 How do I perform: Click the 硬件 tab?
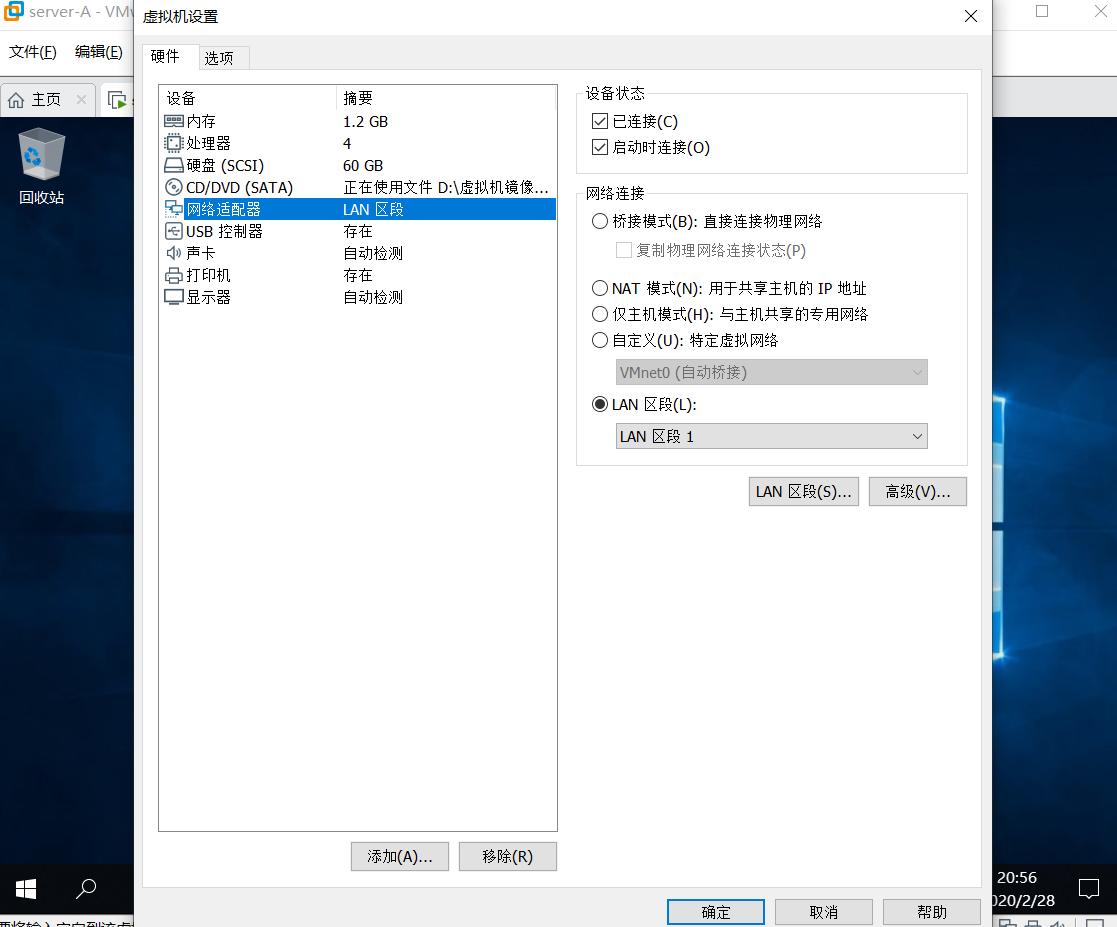(x=166, y=58)
